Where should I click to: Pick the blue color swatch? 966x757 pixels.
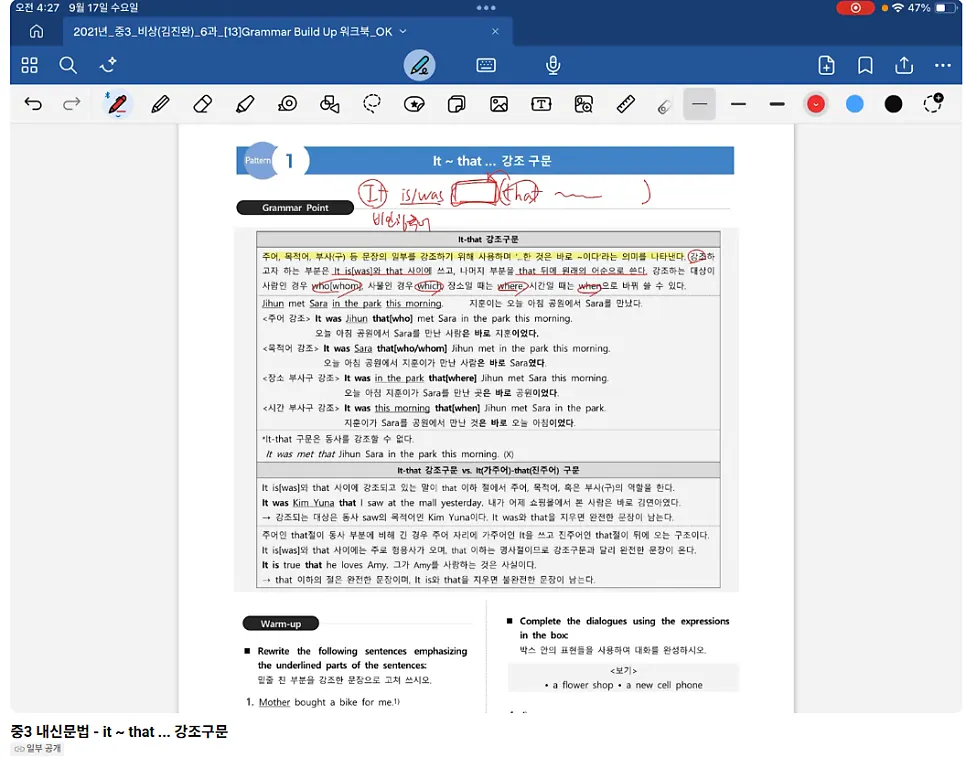click(854, 104)
